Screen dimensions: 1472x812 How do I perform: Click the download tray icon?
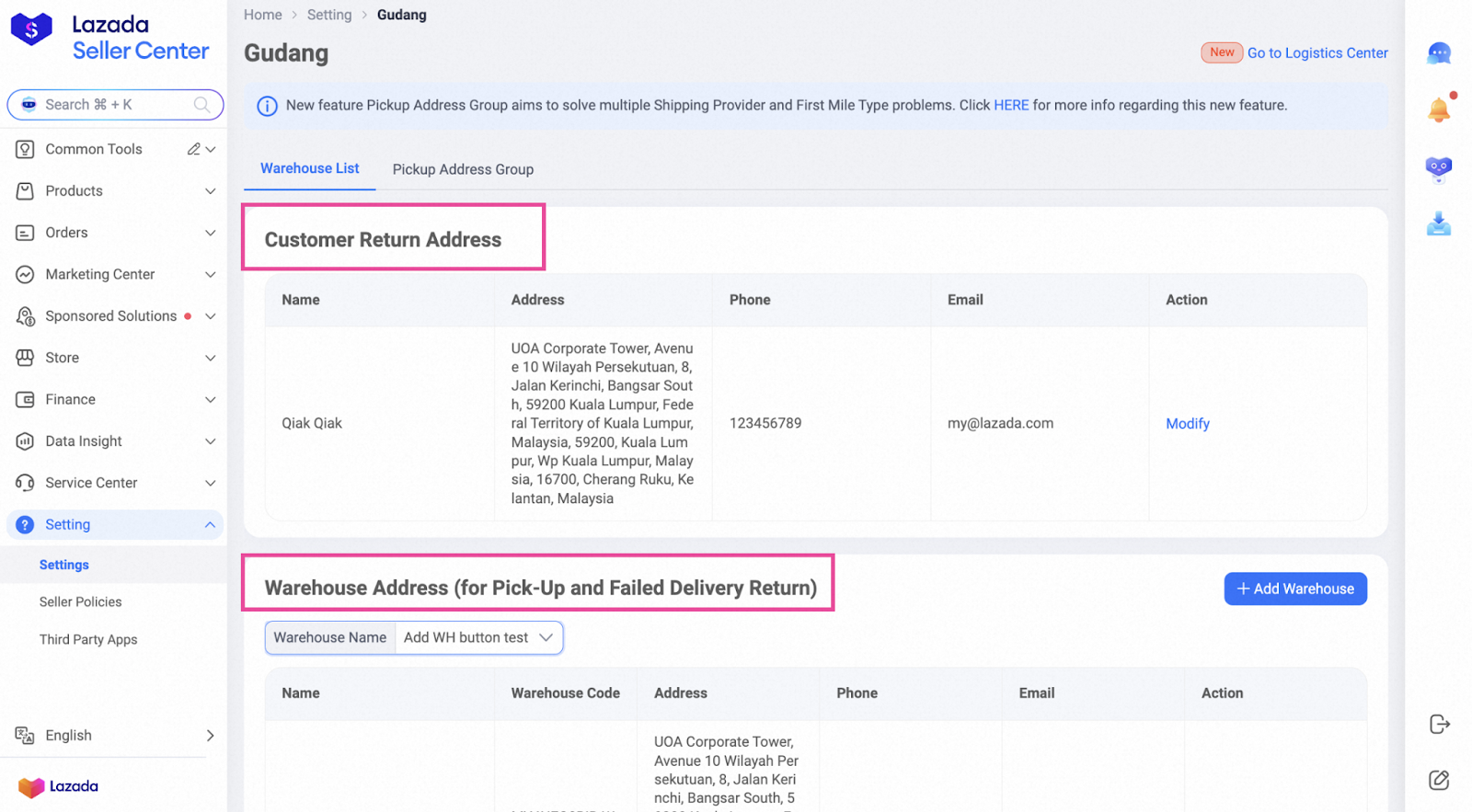(1439, 224)
